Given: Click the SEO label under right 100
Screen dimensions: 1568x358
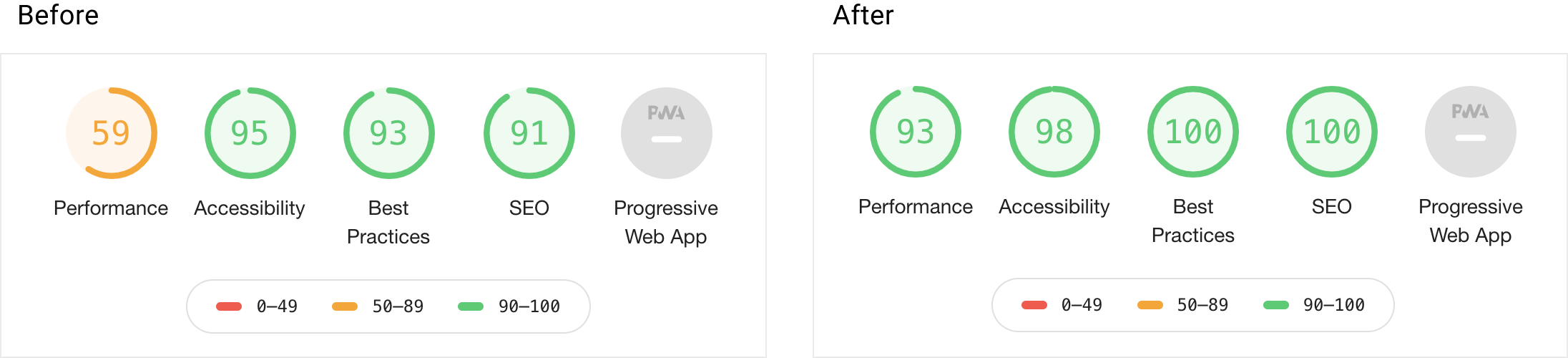Looking at the screenshot, I should pos(1331,207).
